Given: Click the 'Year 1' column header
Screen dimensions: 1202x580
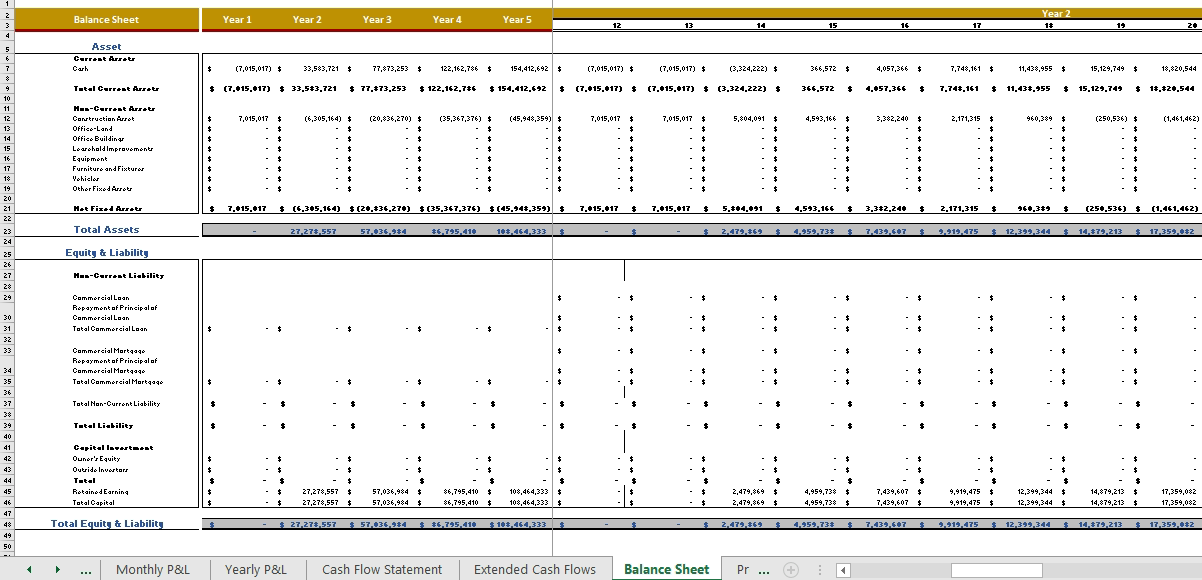Looking at the screenshot, I should click(237, 20).
